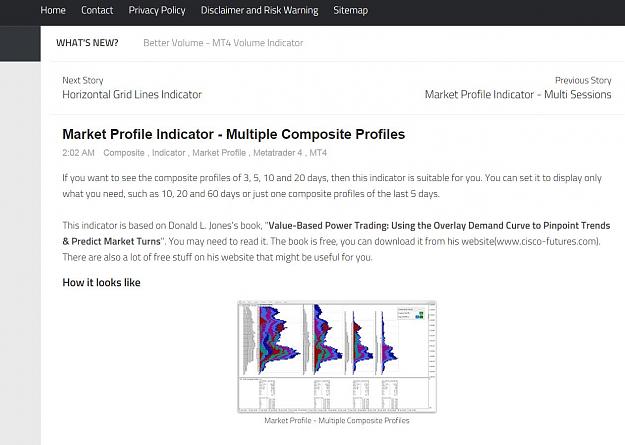Select the Metatrader 4 tag
Viewport: 625px width, 445px height.
pyautogui.click(x=278, y=153)
